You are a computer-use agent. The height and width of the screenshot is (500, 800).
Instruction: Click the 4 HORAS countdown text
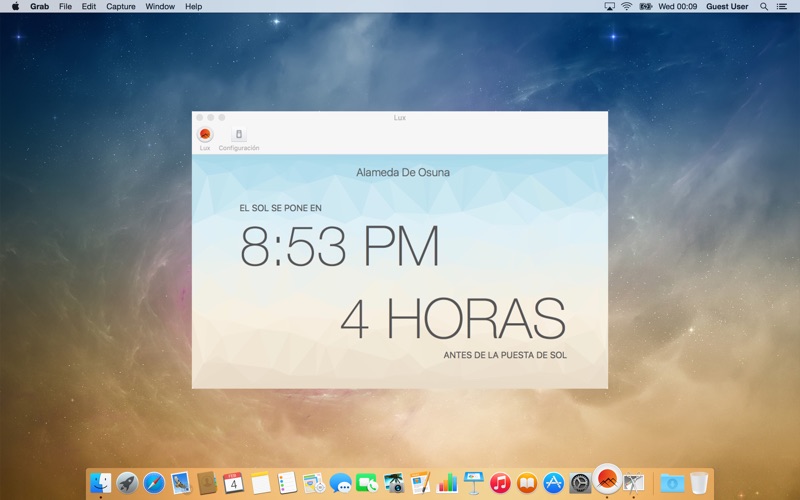pyautogui.click(x=453, y=318)
